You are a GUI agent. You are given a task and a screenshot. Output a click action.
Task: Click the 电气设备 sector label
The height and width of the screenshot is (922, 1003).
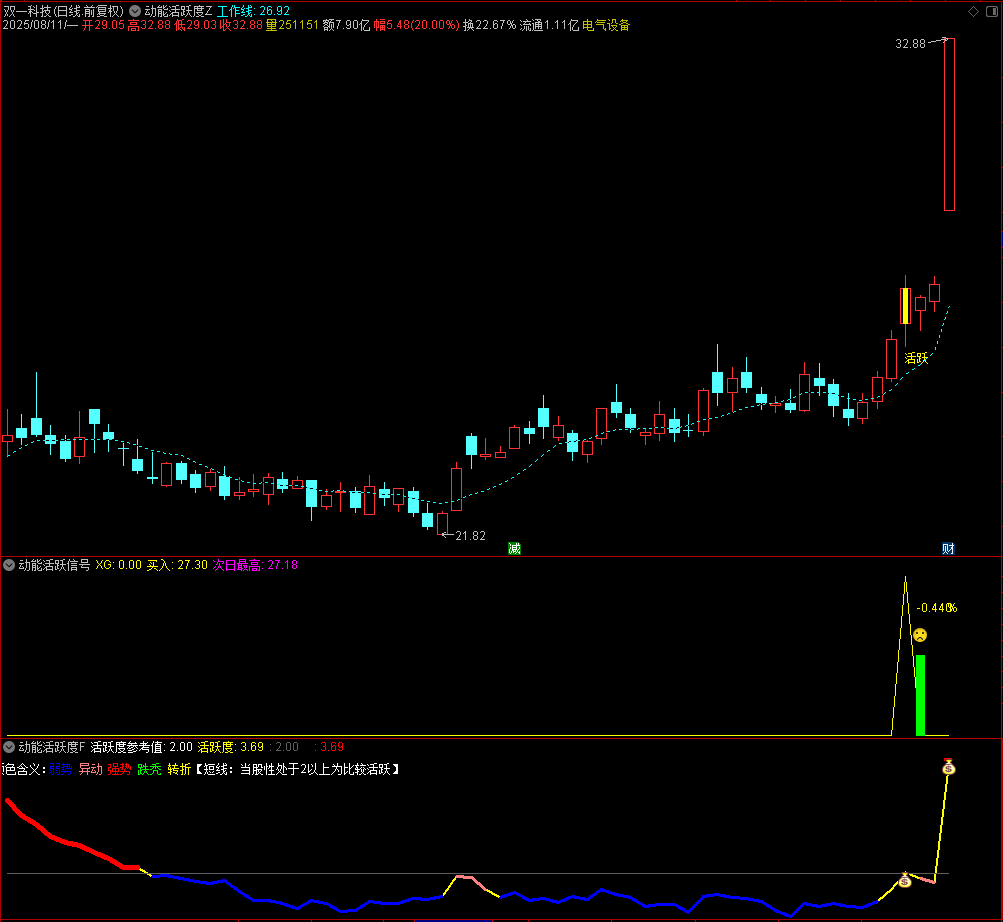click(x=606, y=25)
